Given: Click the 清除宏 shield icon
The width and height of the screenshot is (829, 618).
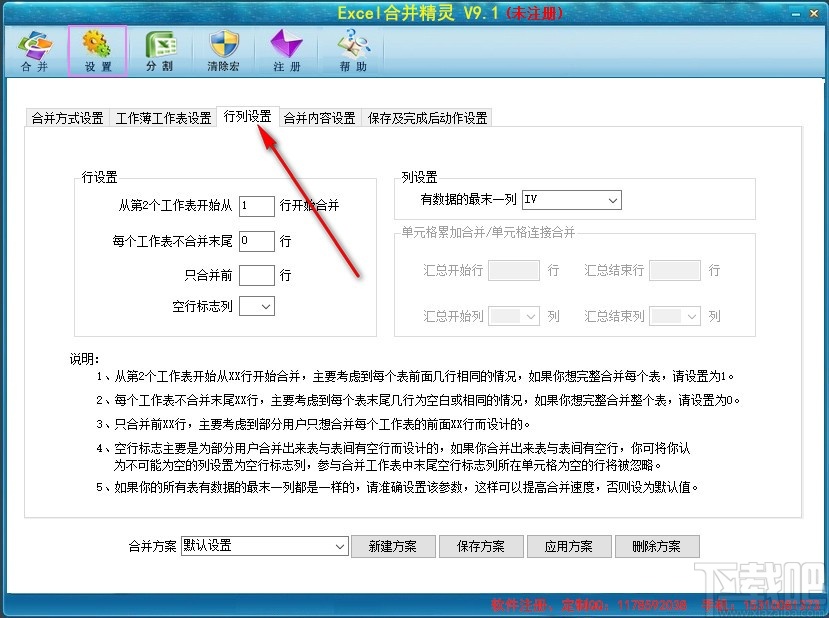Looking at the screenshot, I should (224, 51).
